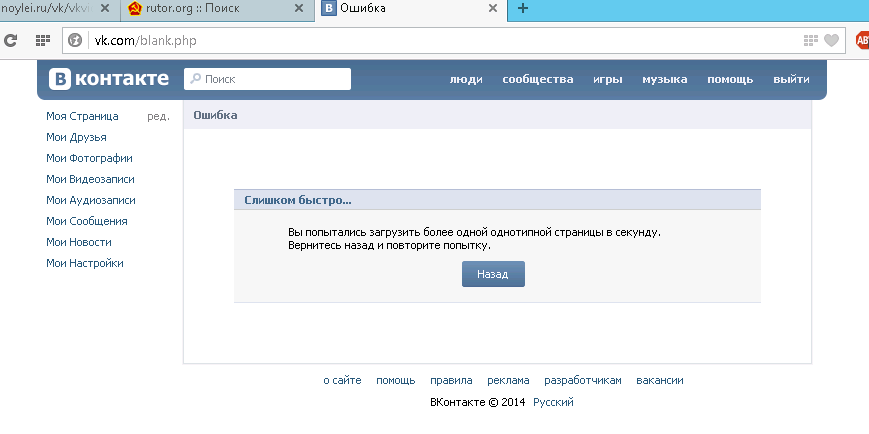Open Мои Настройки
This screenshot has width=869, height=434.
pos(85,263)
